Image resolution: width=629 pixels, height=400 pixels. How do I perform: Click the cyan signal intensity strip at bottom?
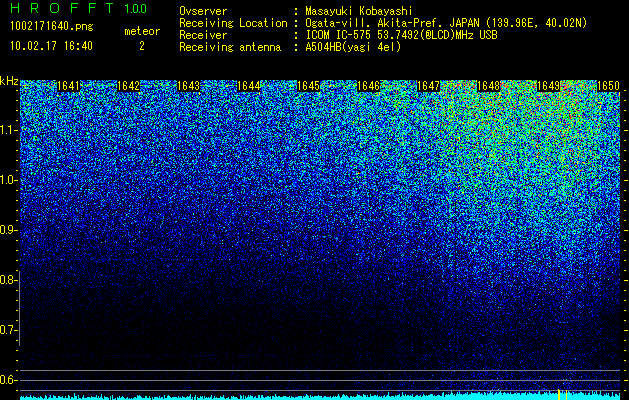click(x=320, y=397)
